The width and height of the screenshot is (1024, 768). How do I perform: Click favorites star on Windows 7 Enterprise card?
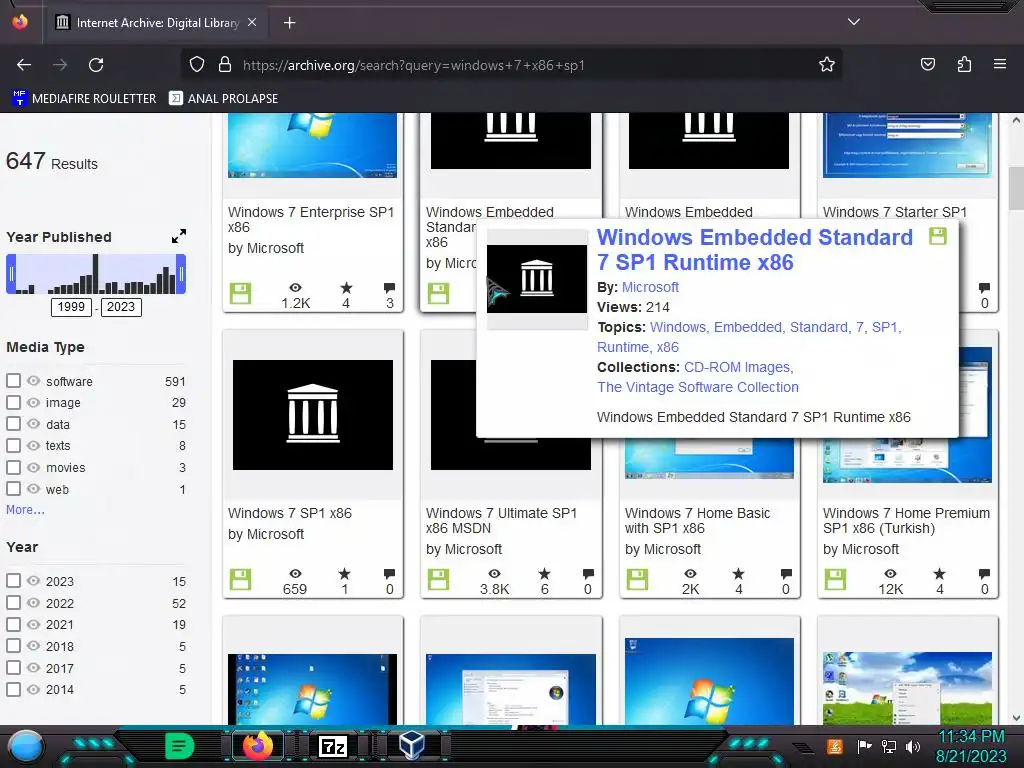click(x=346, y=288)
